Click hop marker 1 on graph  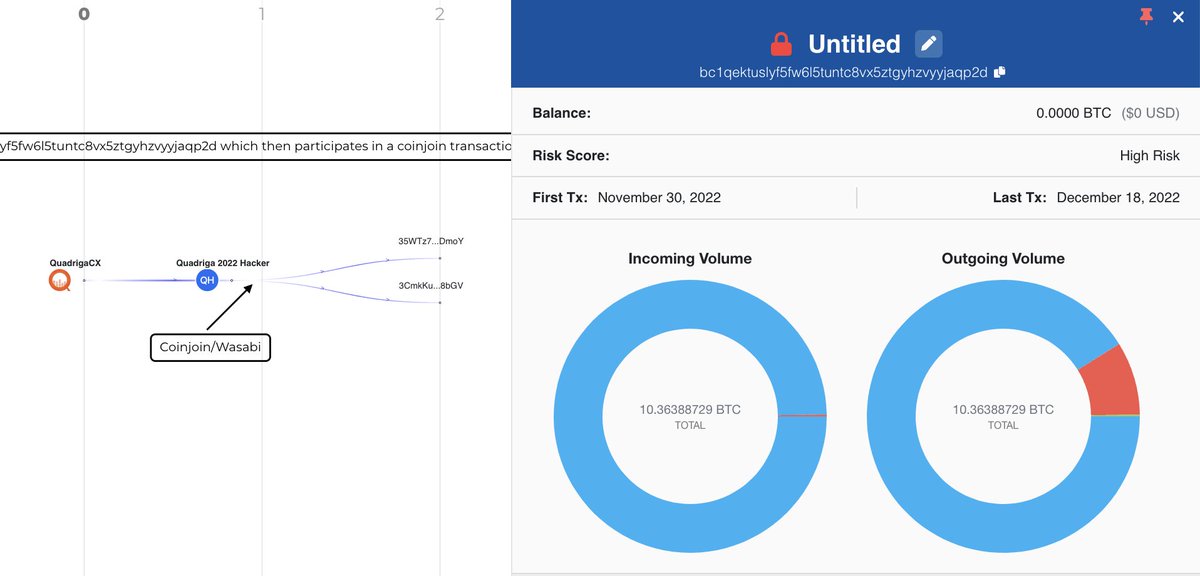click(262, 14)
